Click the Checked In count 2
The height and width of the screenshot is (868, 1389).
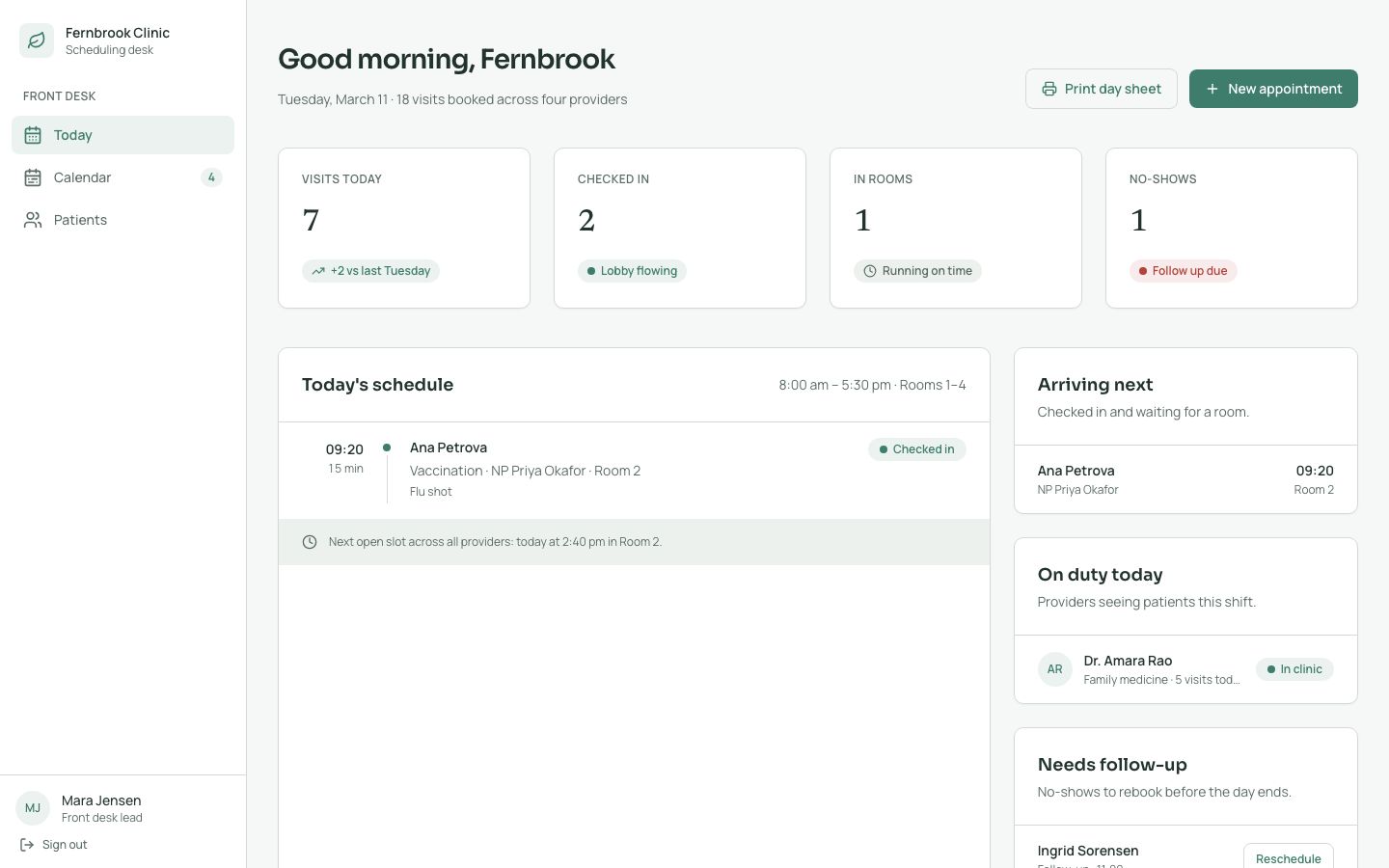point(586,221)
